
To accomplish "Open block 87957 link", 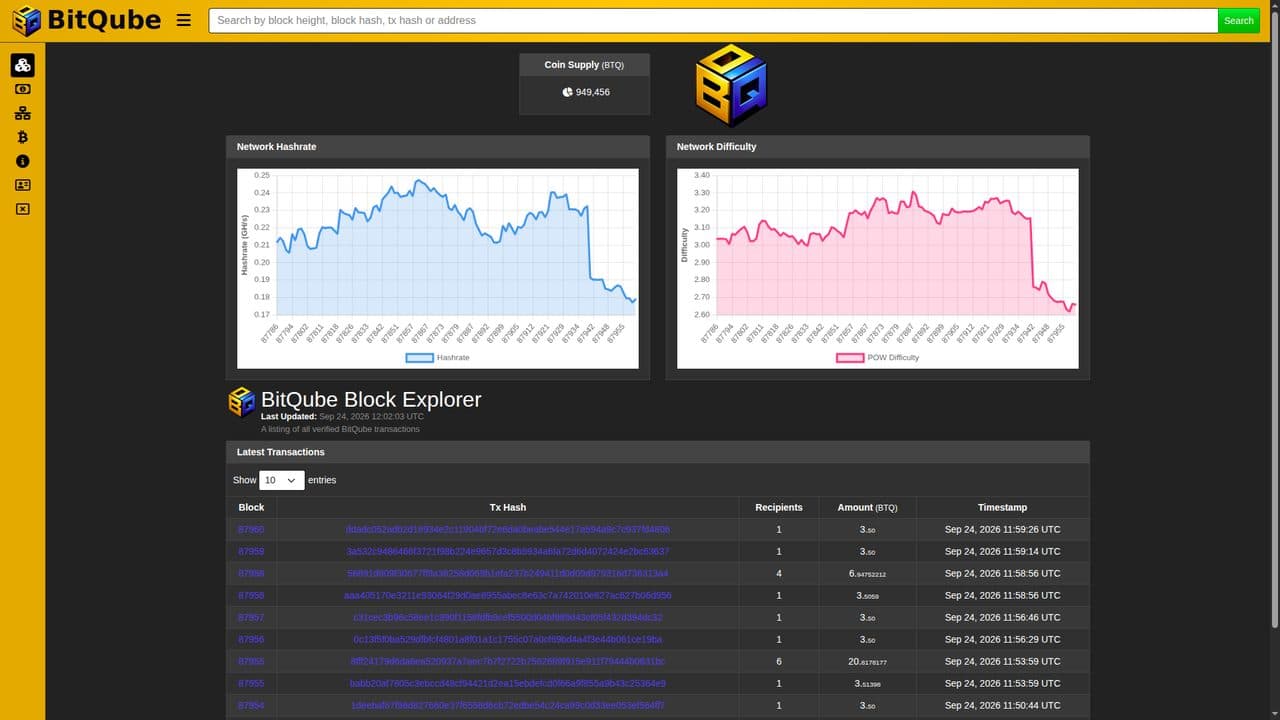I will tap(251, 617).
